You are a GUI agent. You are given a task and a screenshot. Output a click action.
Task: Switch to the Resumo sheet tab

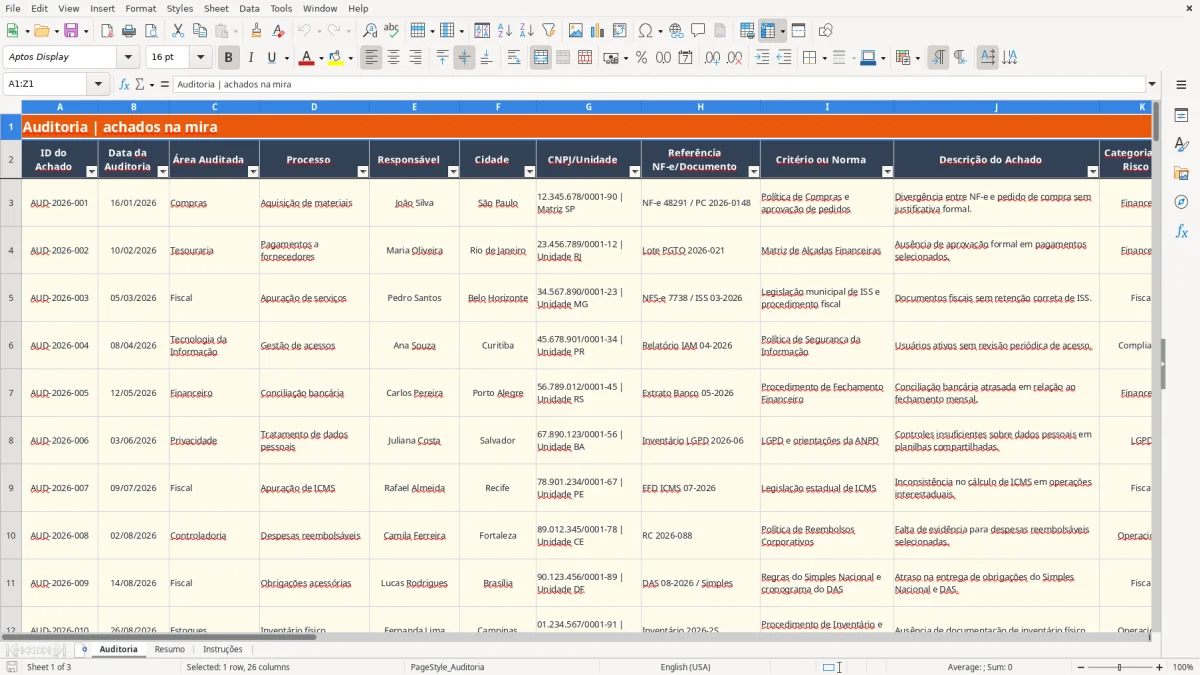pyautogui.click(x=169, y=649)
